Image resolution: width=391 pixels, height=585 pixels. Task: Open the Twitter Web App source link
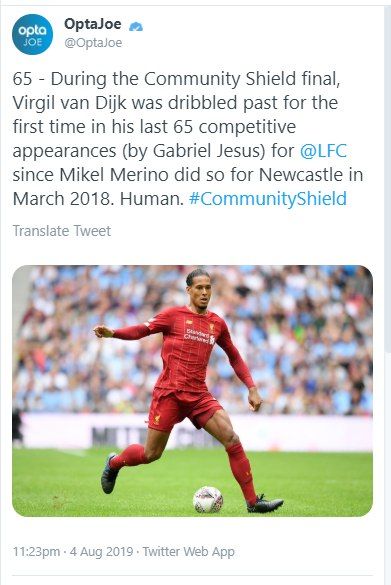(x=188, y=552)
